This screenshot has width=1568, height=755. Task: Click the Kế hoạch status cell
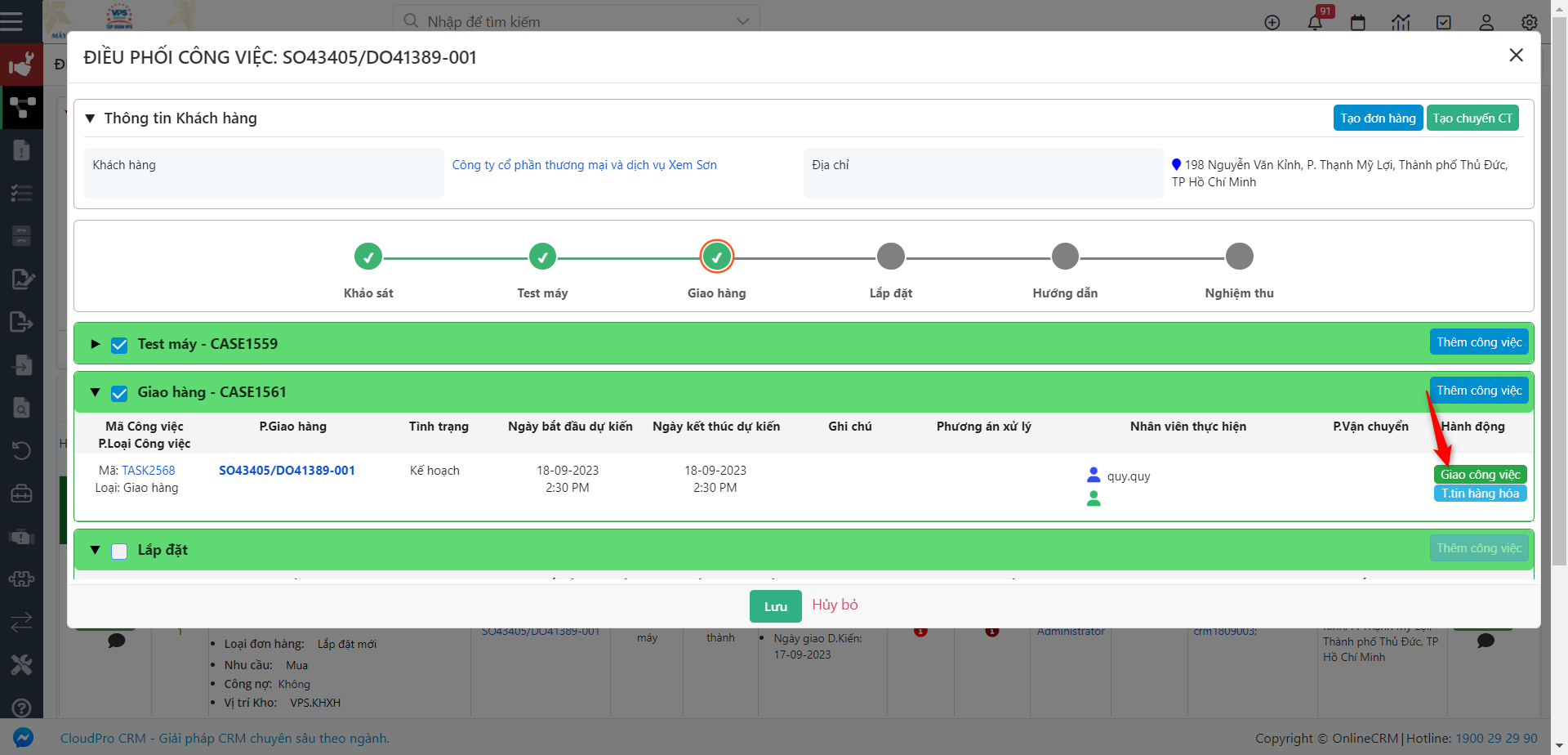434,471
